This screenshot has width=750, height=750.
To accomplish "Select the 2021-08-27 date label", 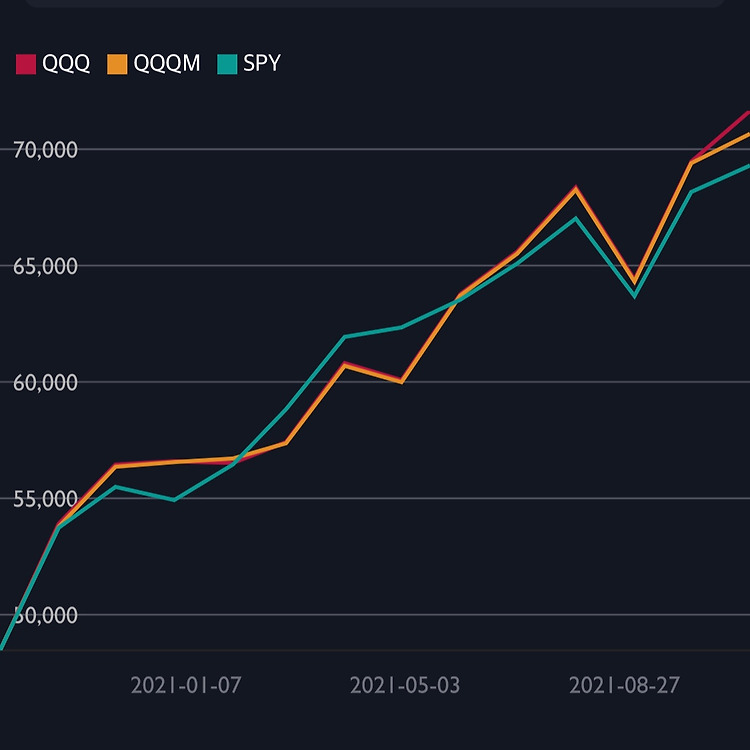I will point(624,685).
